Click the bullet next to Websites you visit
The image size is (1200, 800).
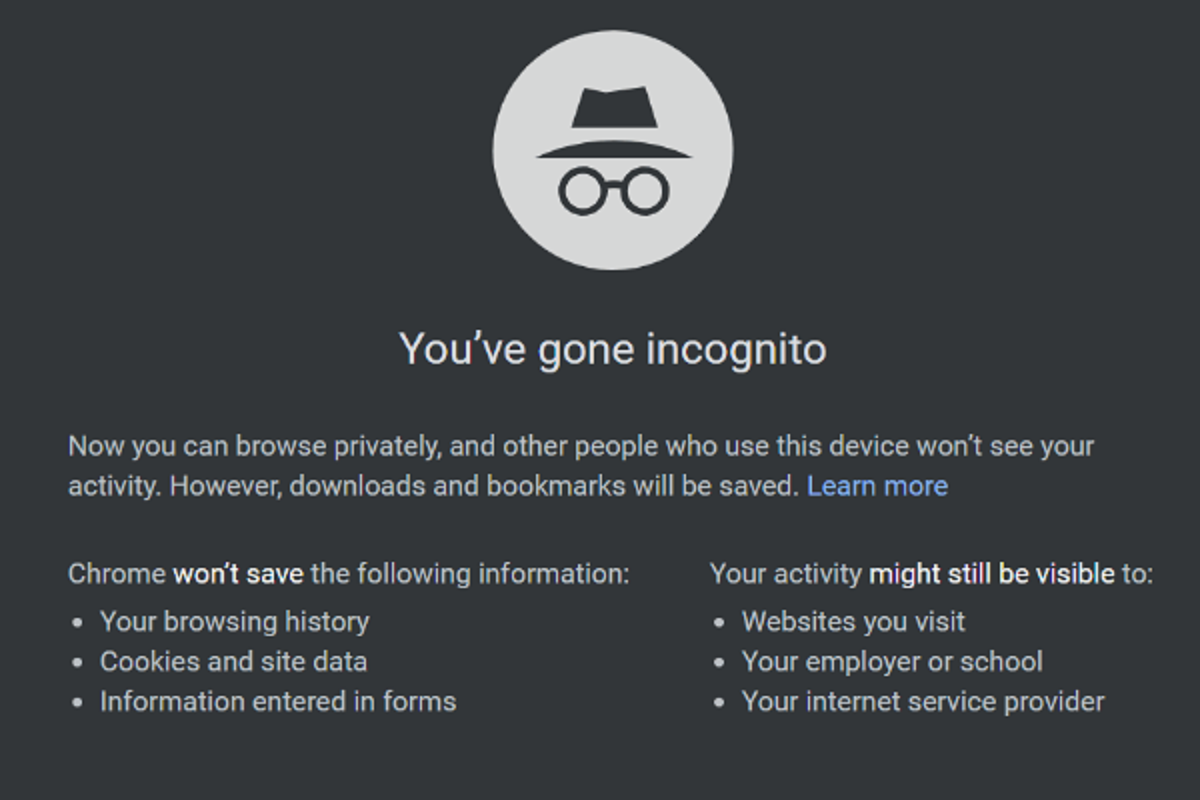tap(718, 622)
